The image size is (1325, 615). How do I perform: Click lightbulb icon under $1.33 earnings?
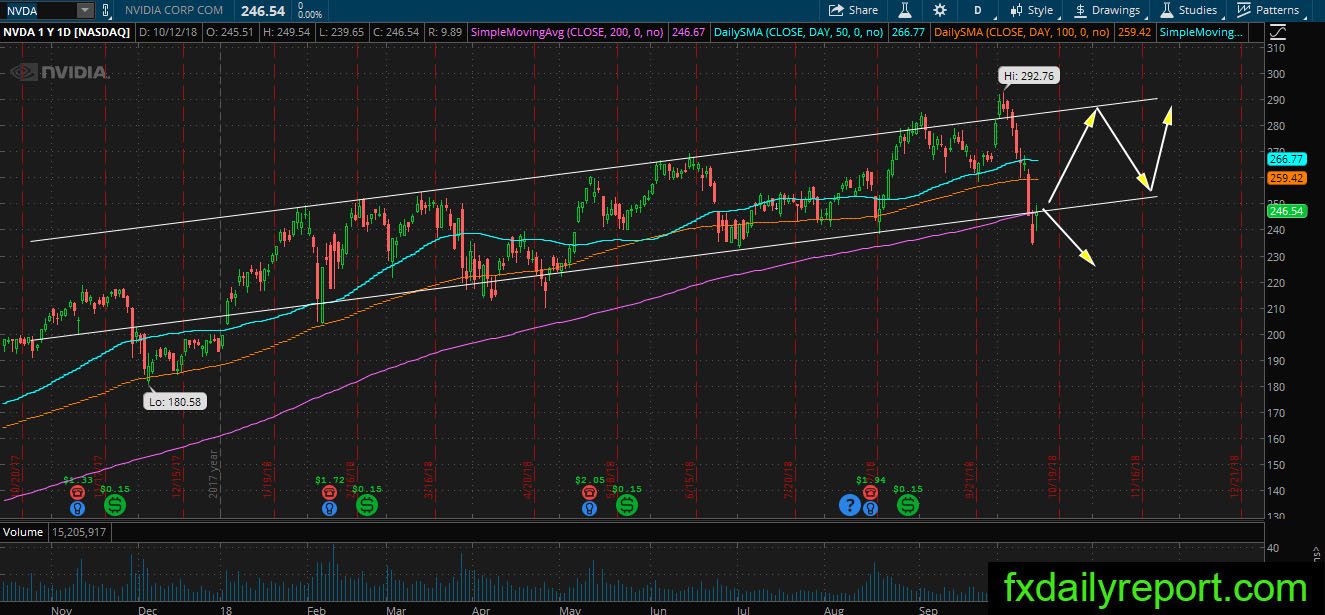coord(77,507)
